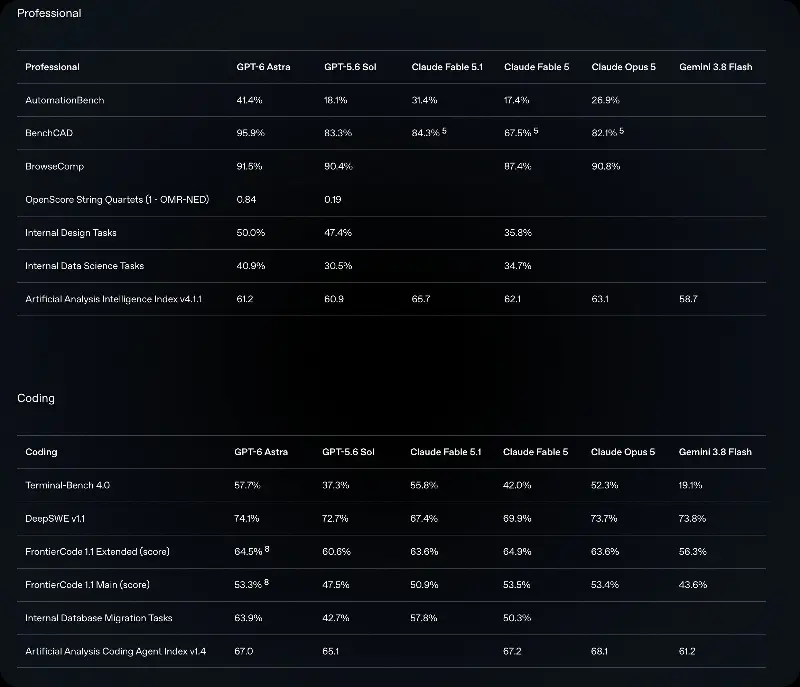Click the 83.3% BenchCAD value for GPT-5.6 Sol
800x687 pixels.
[x=338, y=133]
